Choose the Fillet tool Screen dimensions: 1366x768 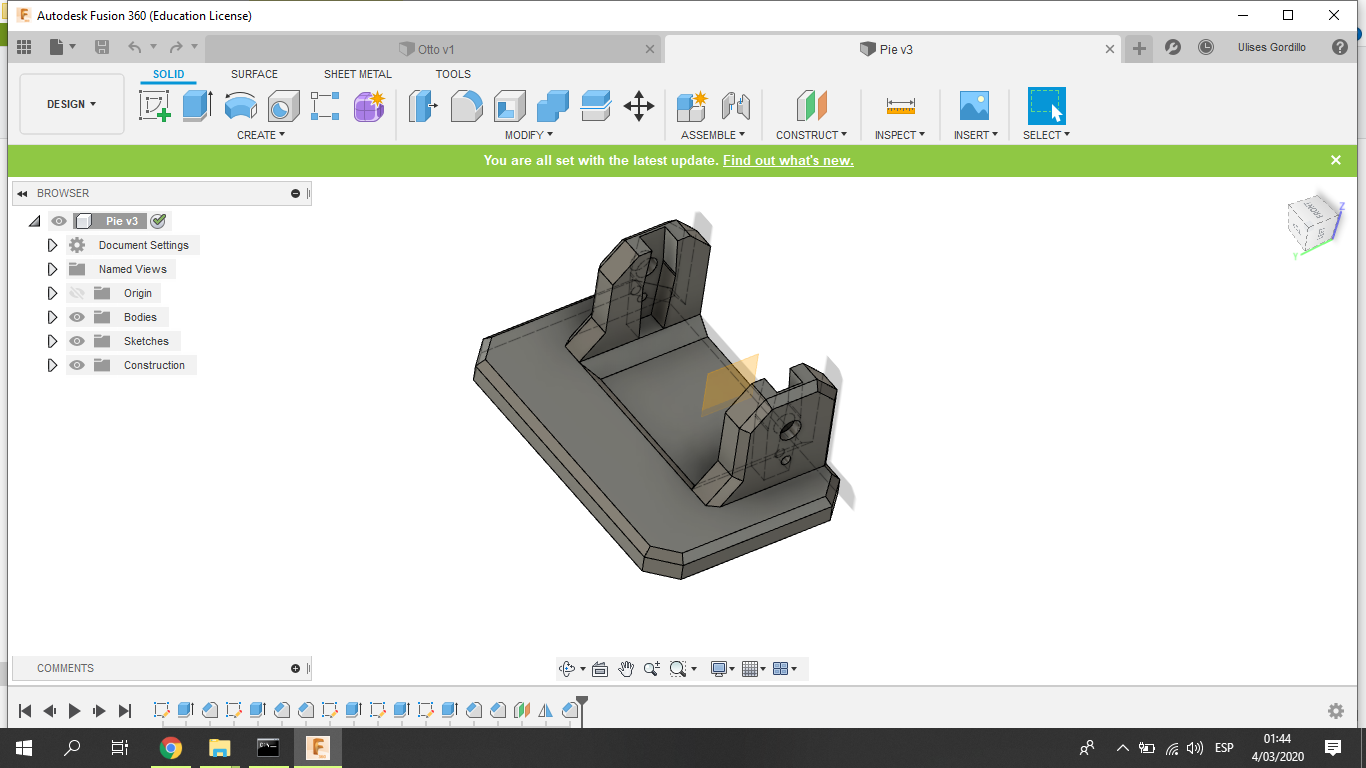click(467, 105)
